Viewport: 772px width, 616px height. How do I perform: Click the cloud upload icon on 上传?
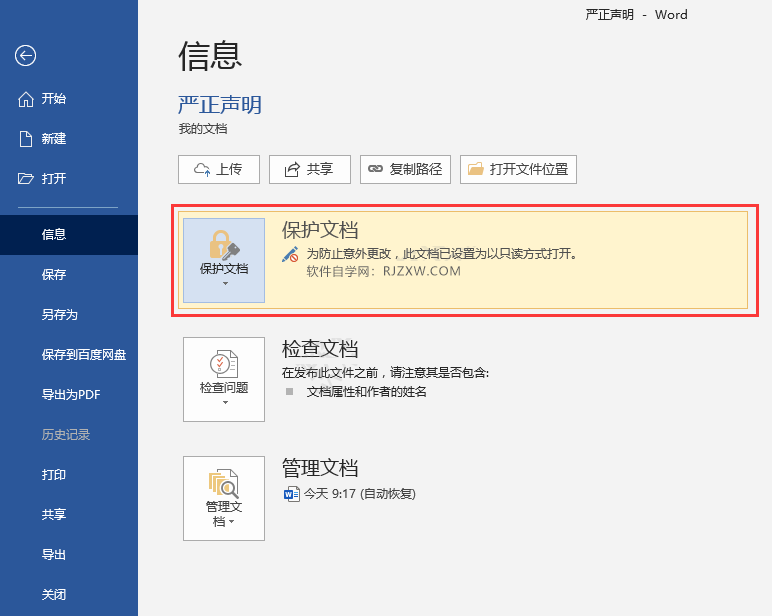tap(202, 169)
